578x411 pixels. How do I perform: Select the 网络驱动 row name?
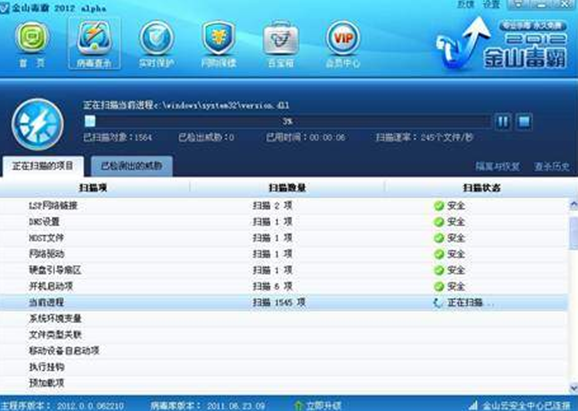[46, 254]
